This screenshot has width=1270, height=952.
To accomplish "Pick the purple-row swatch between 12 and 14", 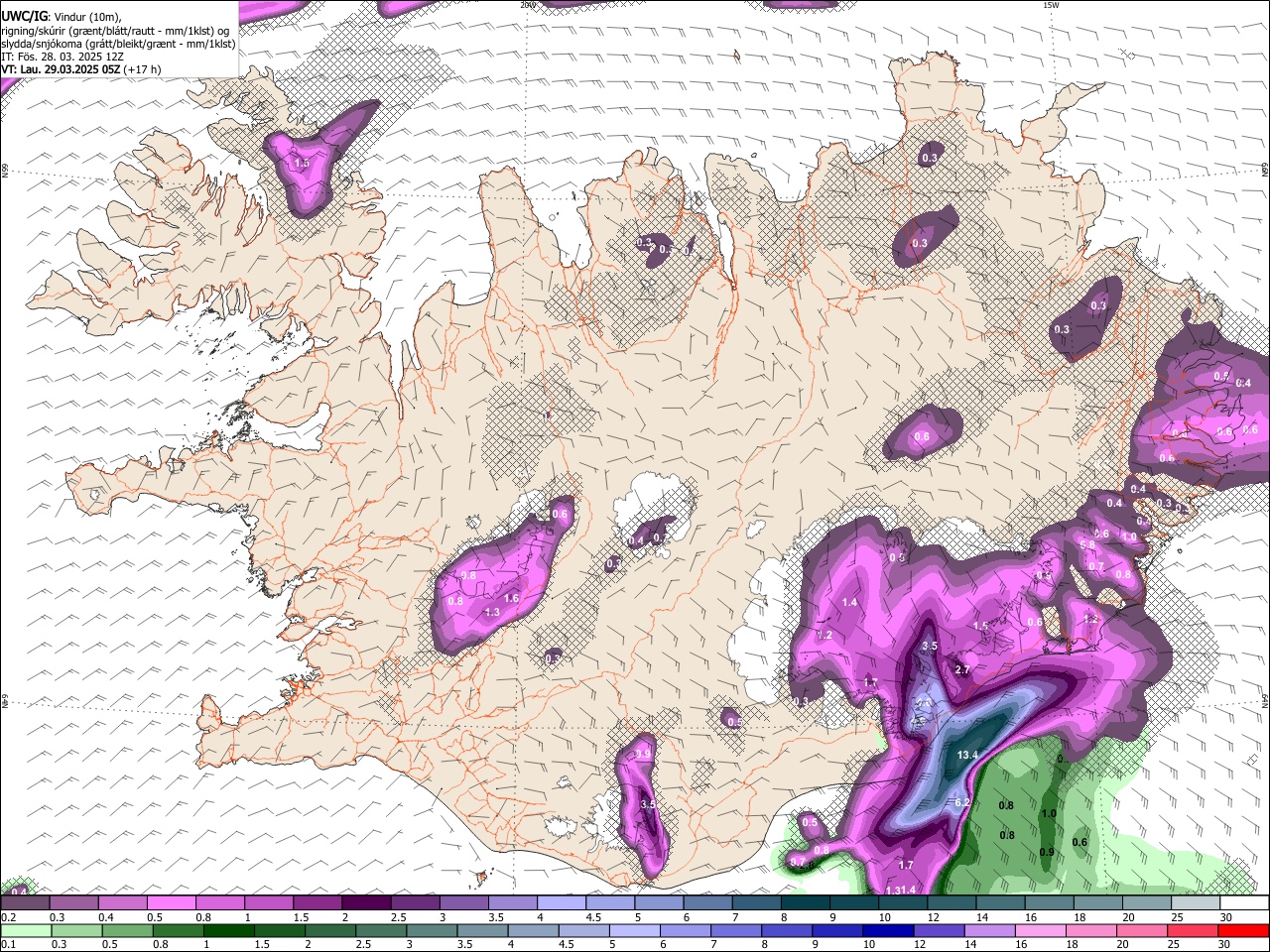I will click(952, 902).
